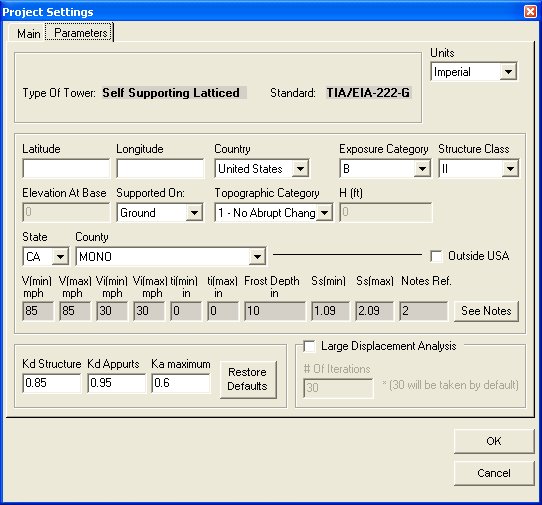Click the TIA/EIA-222-G standard text
The image size is (542, 505).
(x=368, y=93)
